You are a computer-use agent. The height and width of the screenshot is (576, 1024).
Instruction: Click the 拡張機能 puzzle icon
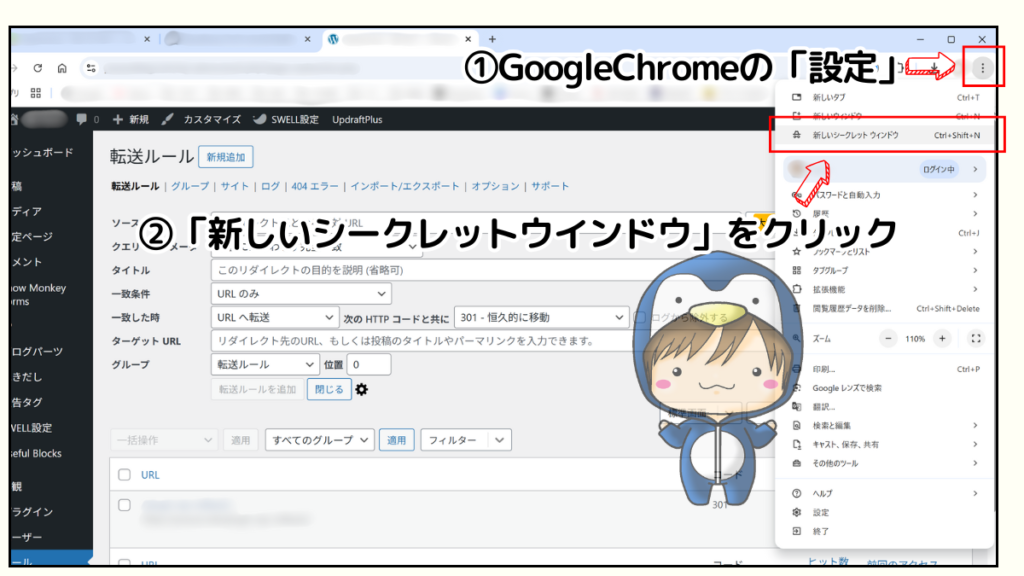click(x=797, y=289)
